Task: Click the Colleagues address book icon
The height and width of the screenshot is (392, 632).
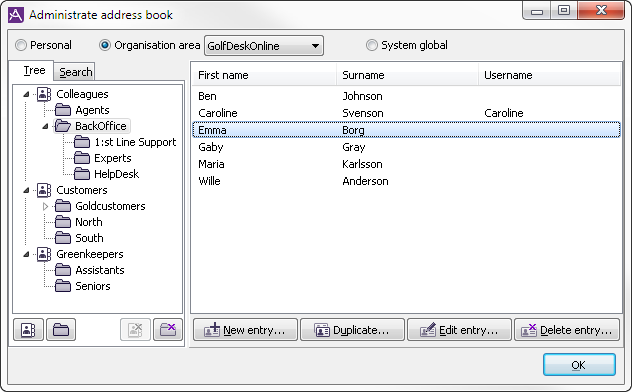Action: pos(44,94)
